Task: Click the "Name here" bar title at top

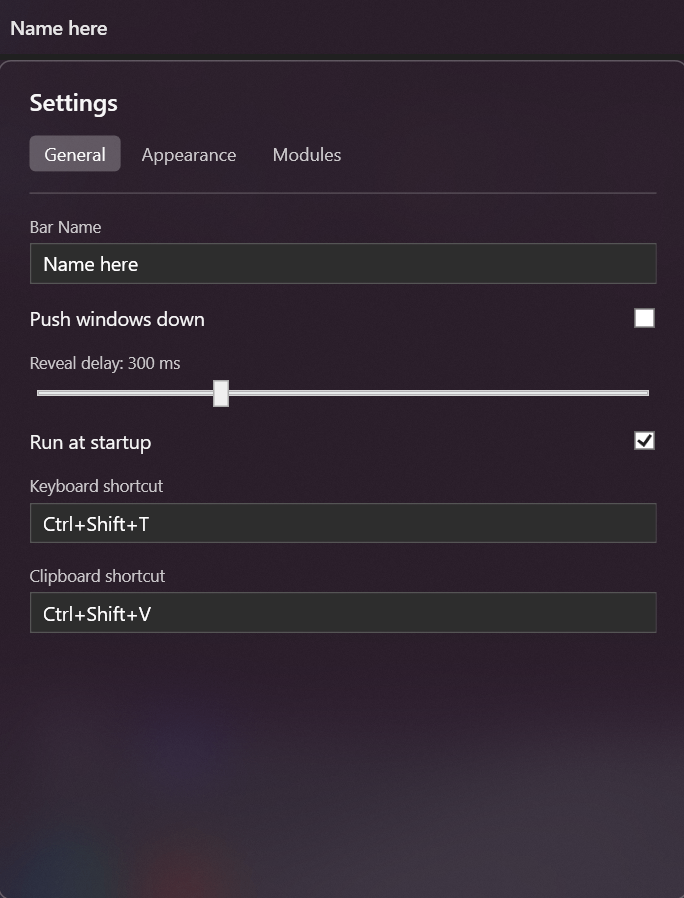Action: pyautogui.click(x=59, y=28)
